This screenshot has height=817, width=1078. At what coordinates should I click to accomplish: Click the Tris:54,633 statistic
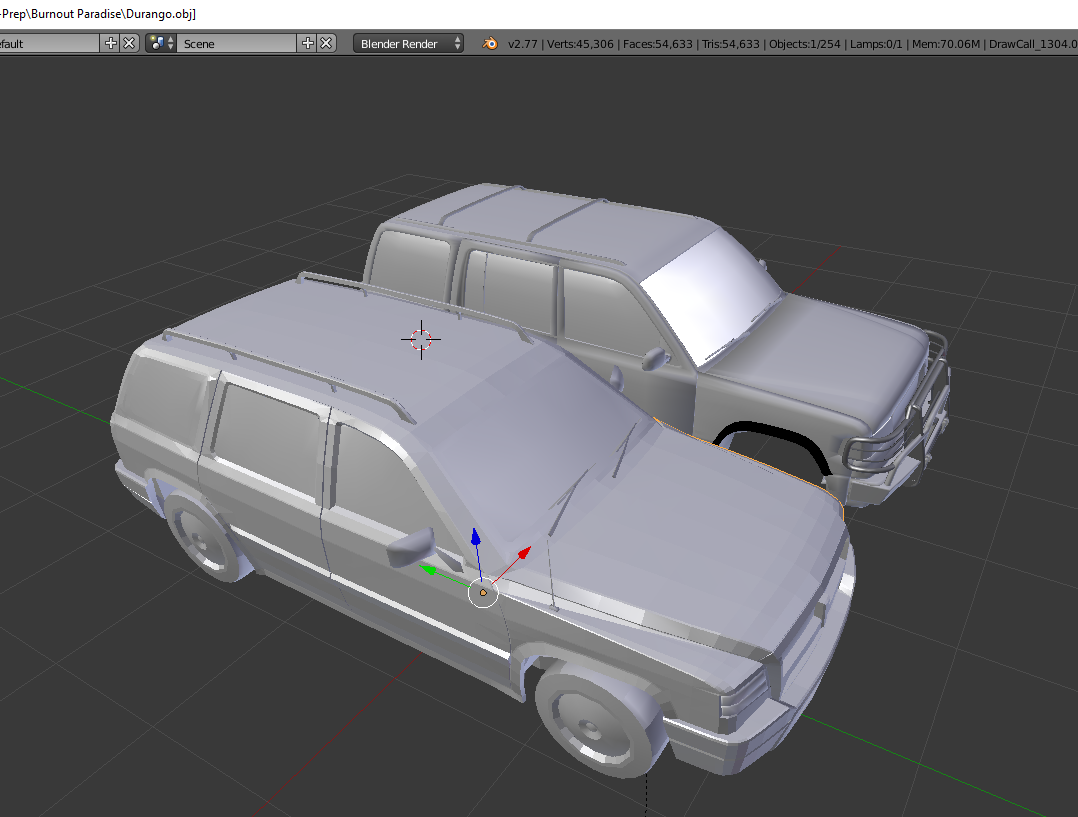(x=731, y=44)
